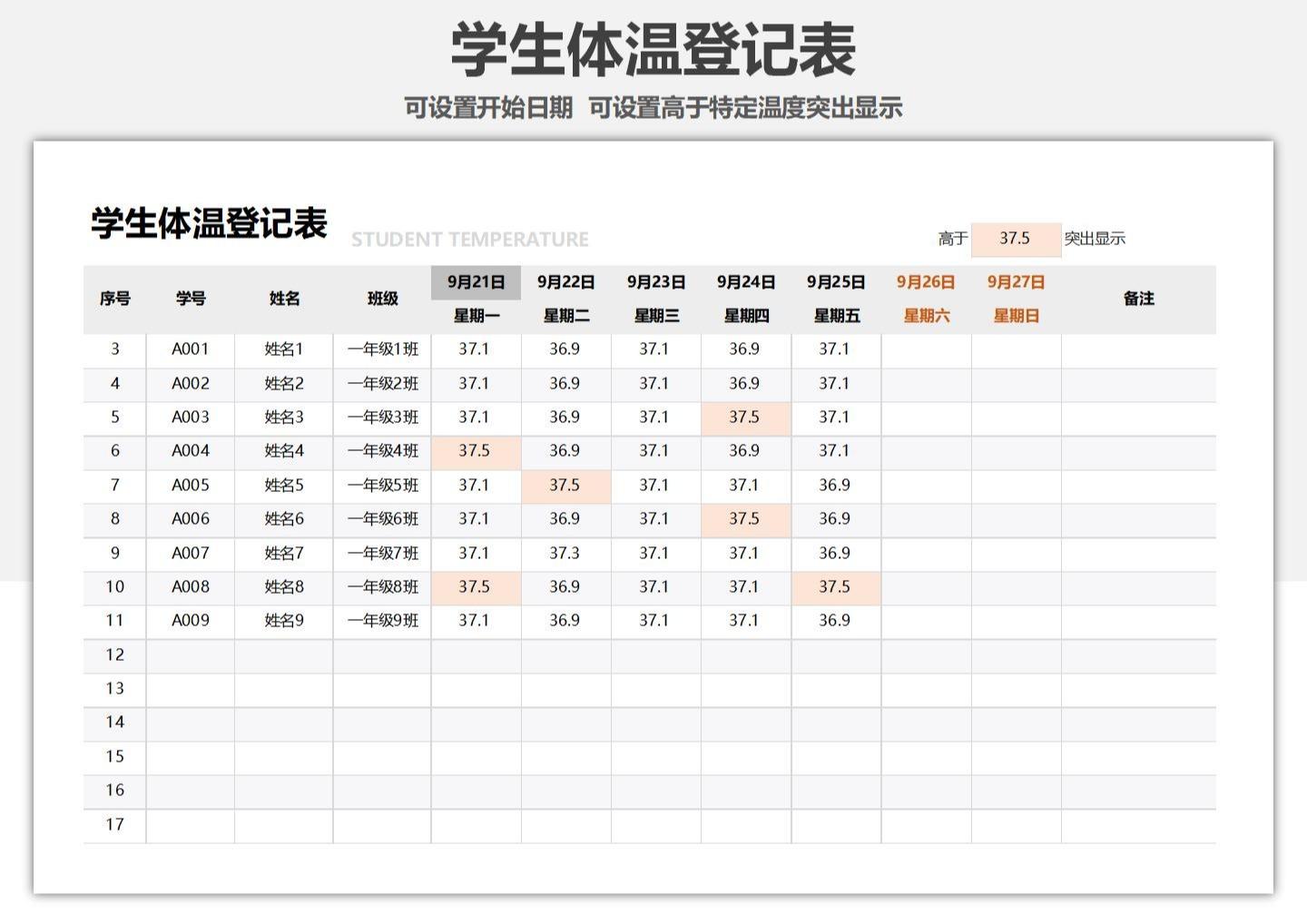Click the name cell 姓名5
1307x924 pixels.
point(284,486)
